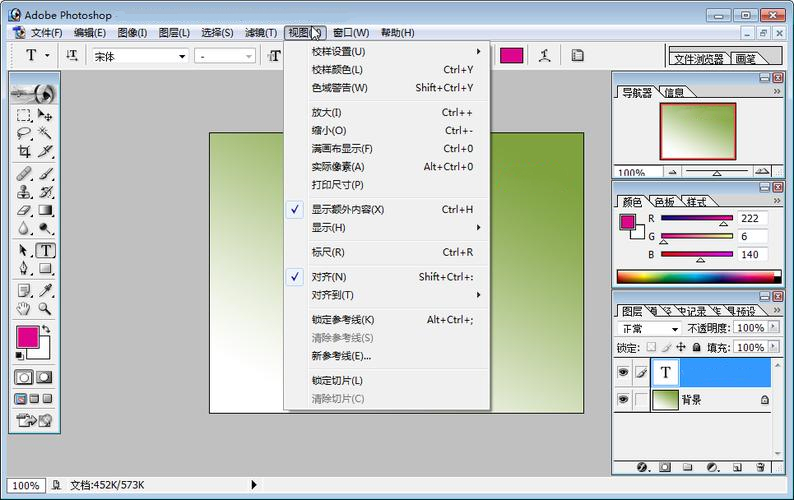Click navigator zoom in button

[762, 171]
